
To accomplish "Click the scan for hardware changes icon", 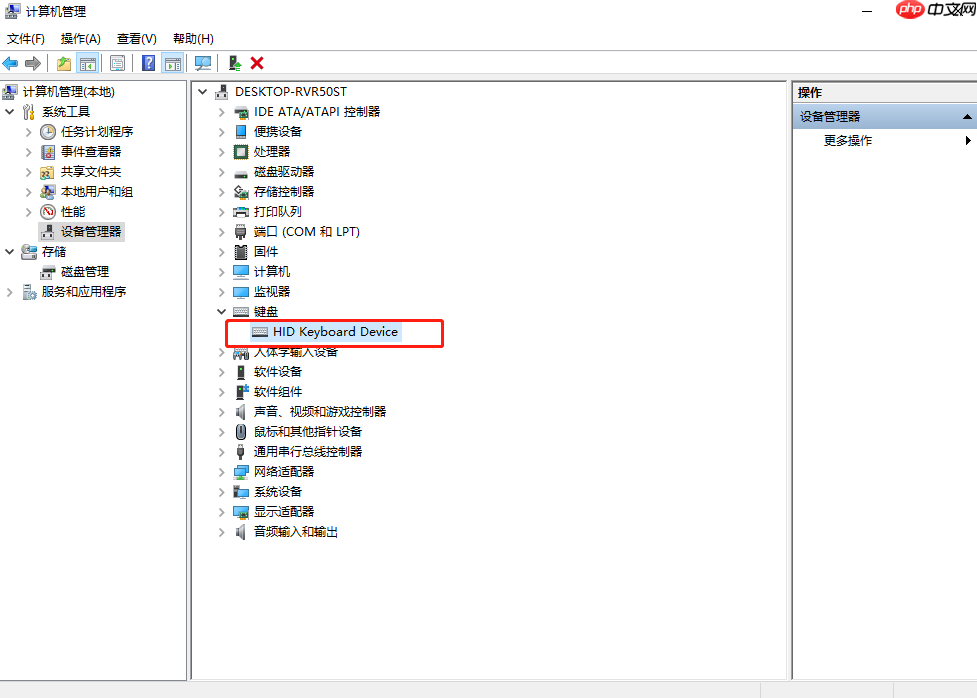I will pyautogui.click(x=203, y=63).
